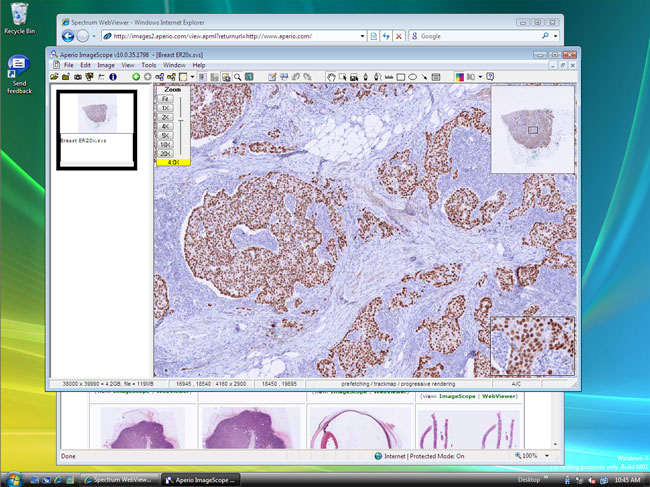Open IE back-forward history dropdown arrow
The height and width of the screenshot is (487, 650).
(94, 36)
